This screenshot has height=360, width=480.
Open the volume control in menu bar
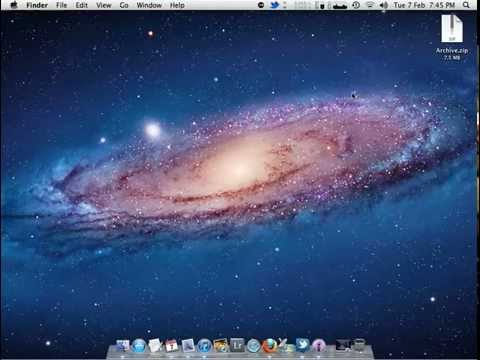coord(384,5)
